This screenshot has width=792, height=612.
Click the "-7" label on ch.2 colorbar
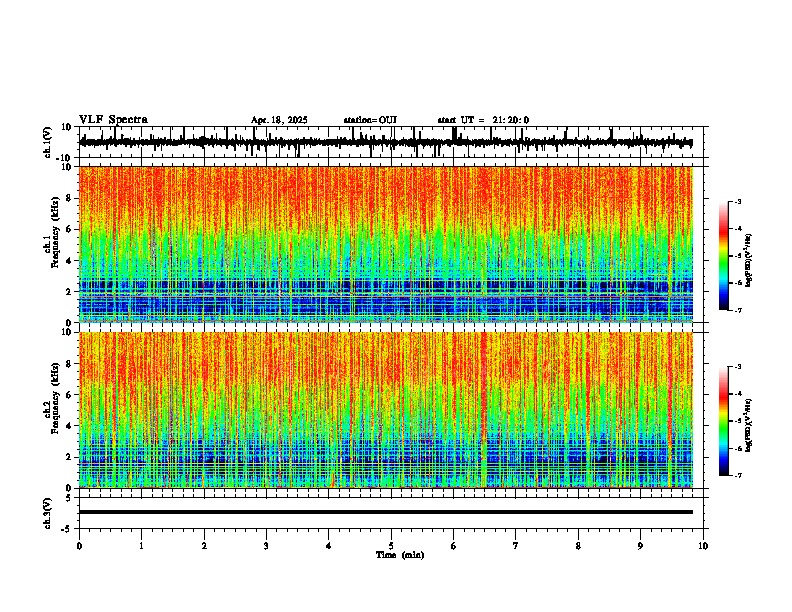point(738,475)
